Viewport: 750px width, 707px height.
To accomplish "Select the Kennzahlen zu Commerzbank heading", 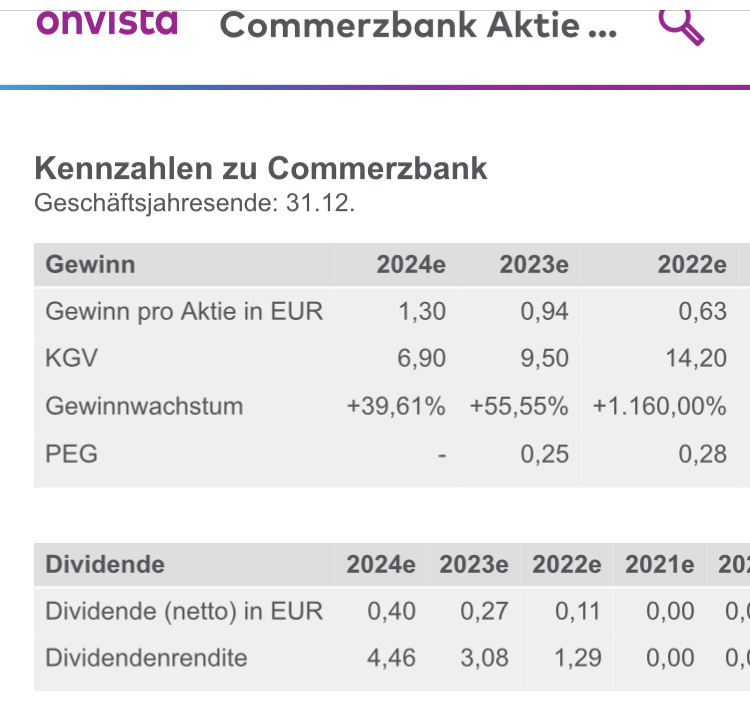I will [261, 168].
